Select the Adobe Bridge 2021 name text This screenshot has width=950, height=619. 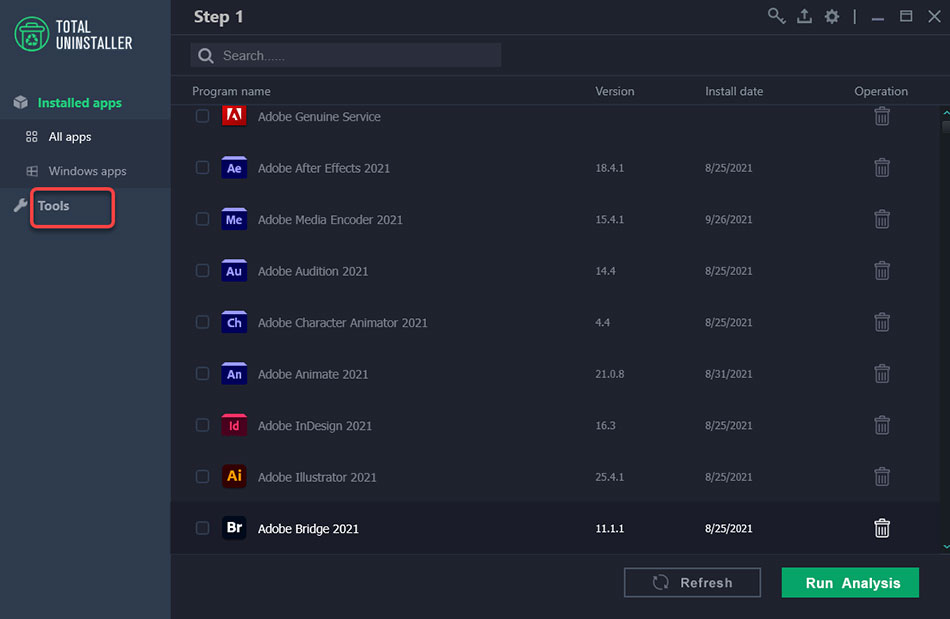(308, 528)
